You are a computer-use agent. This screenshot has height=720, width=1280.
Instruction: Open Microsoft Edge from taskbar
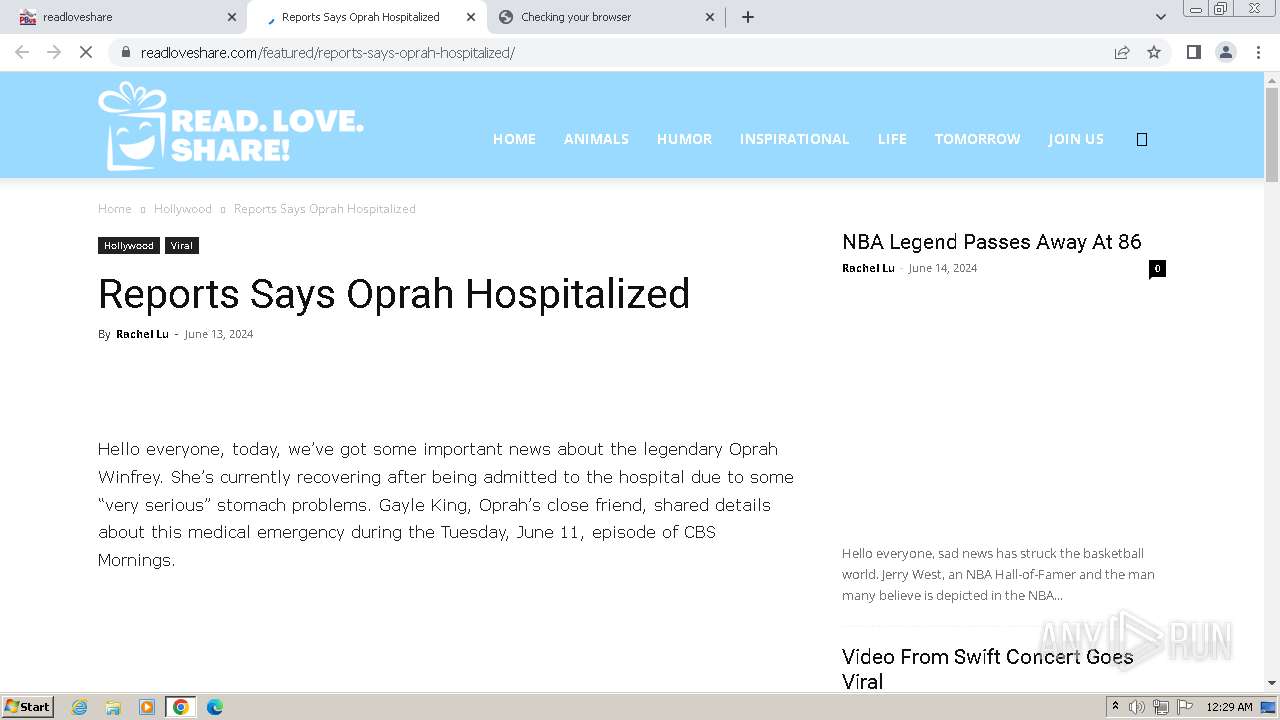click(x=214, y=707)
